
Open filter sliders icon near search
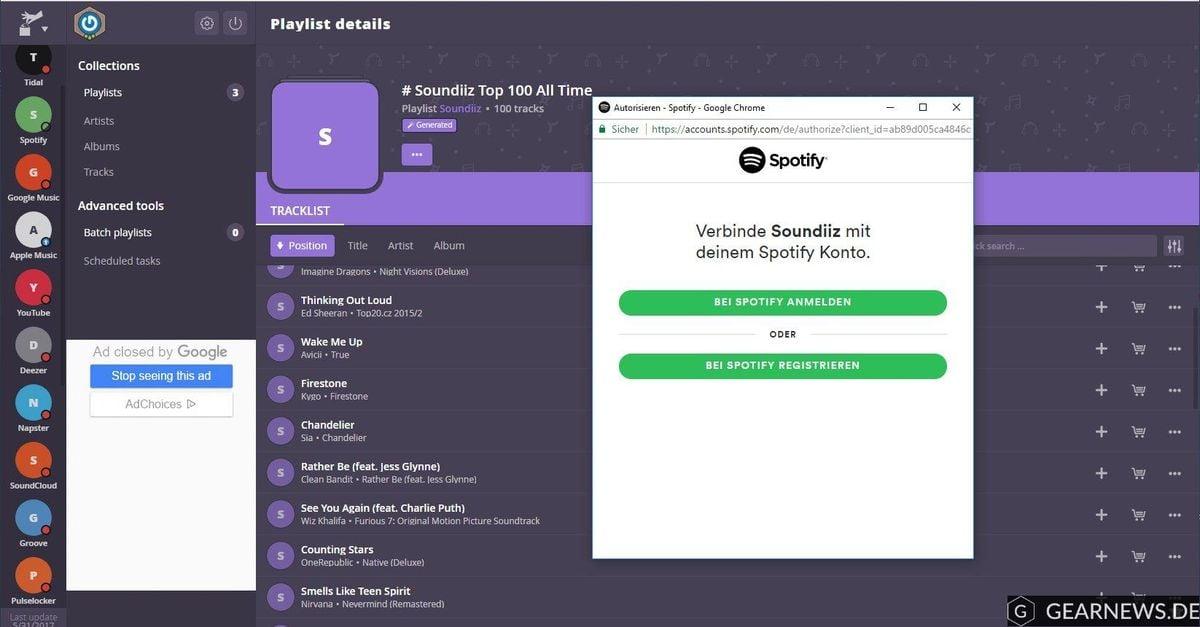(x=1174, y=246)
